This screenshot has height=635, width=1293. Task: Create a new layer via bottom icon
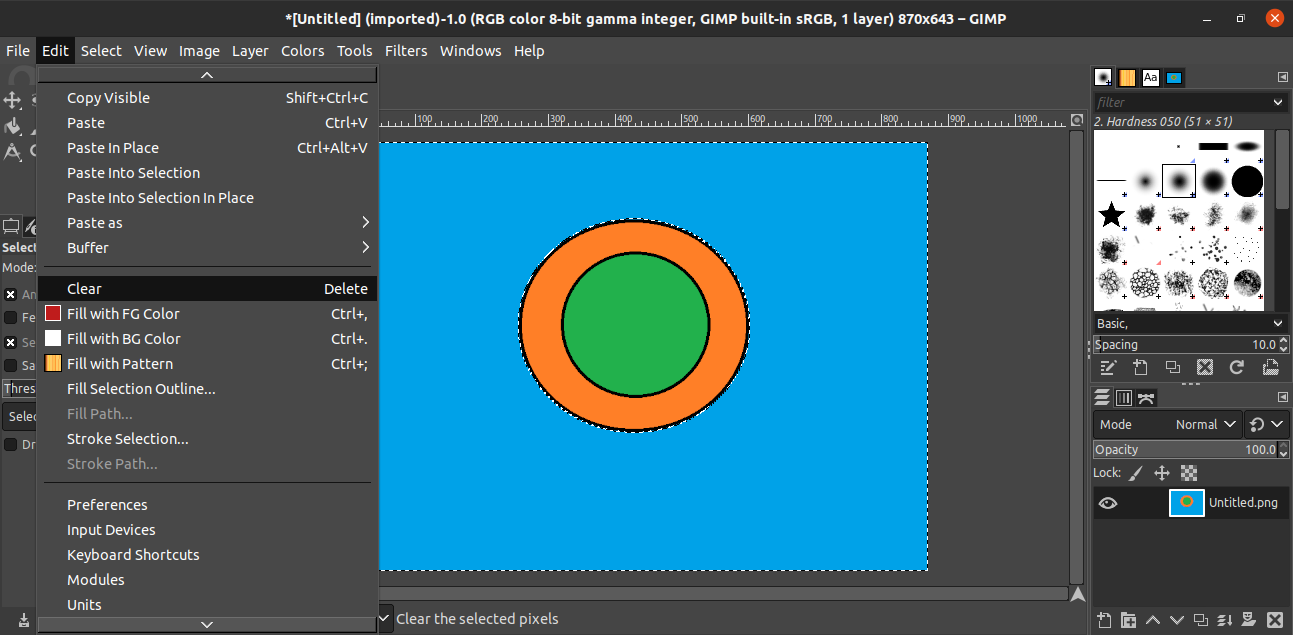pos(1104,619)
